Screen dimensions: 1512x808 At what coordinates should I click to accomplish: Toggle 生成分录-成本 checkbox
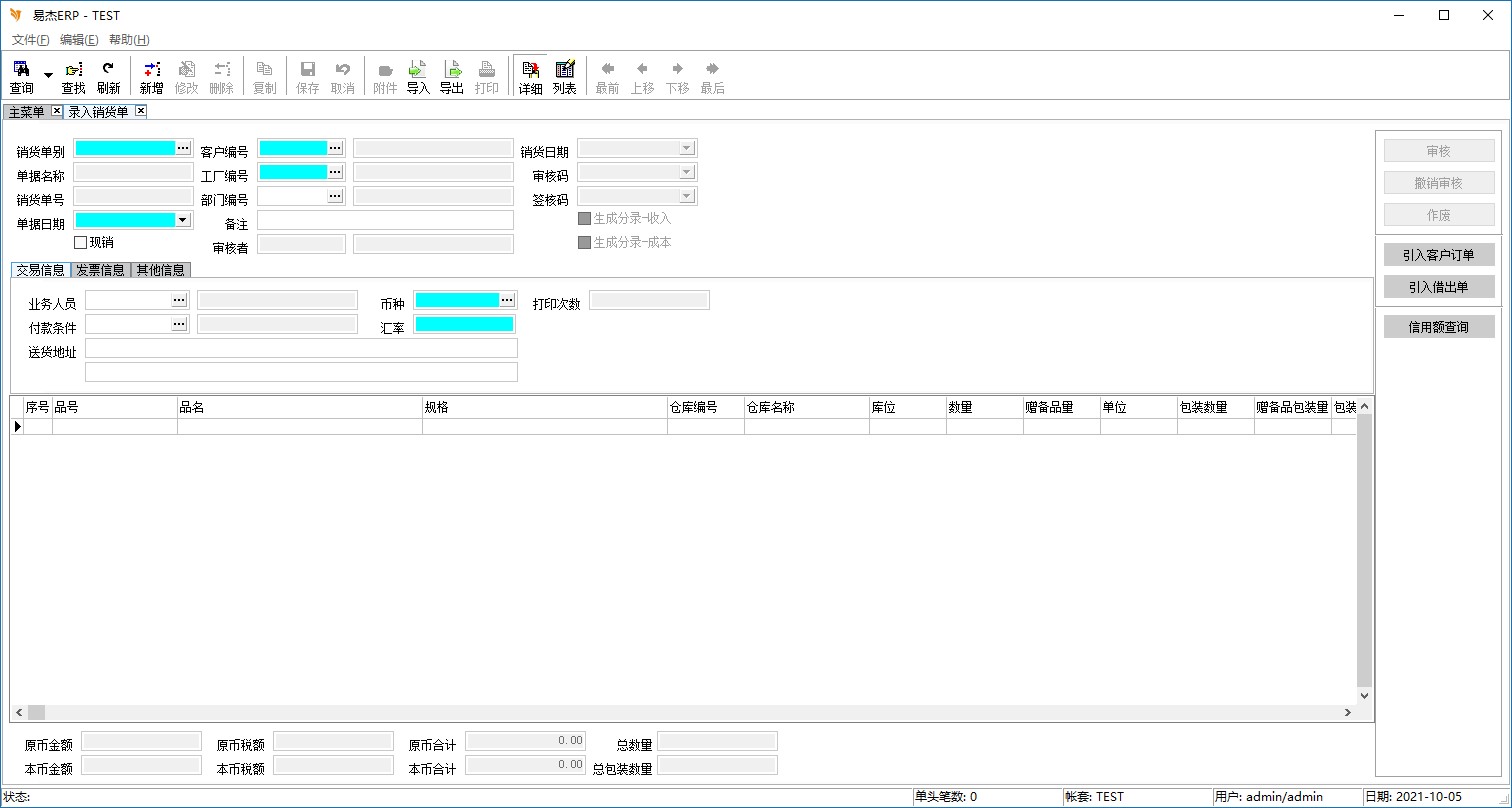(585, 242)
